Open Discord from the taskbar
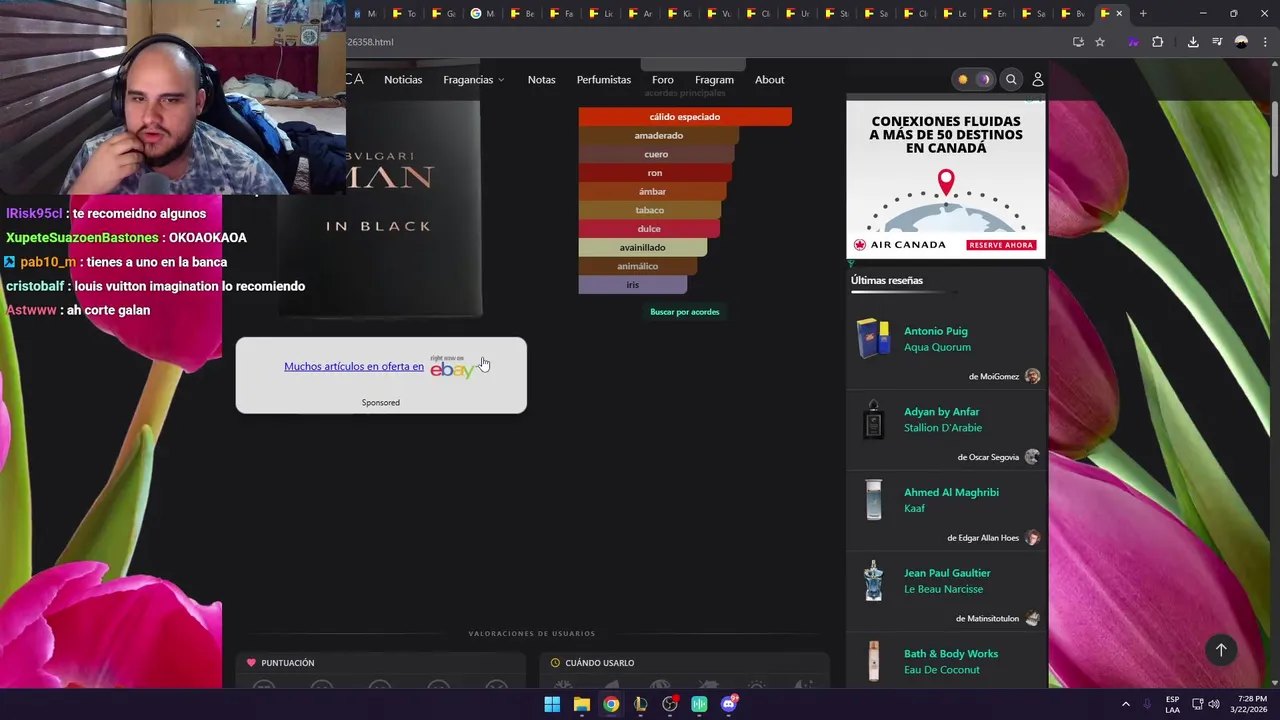 pos(729,704)
